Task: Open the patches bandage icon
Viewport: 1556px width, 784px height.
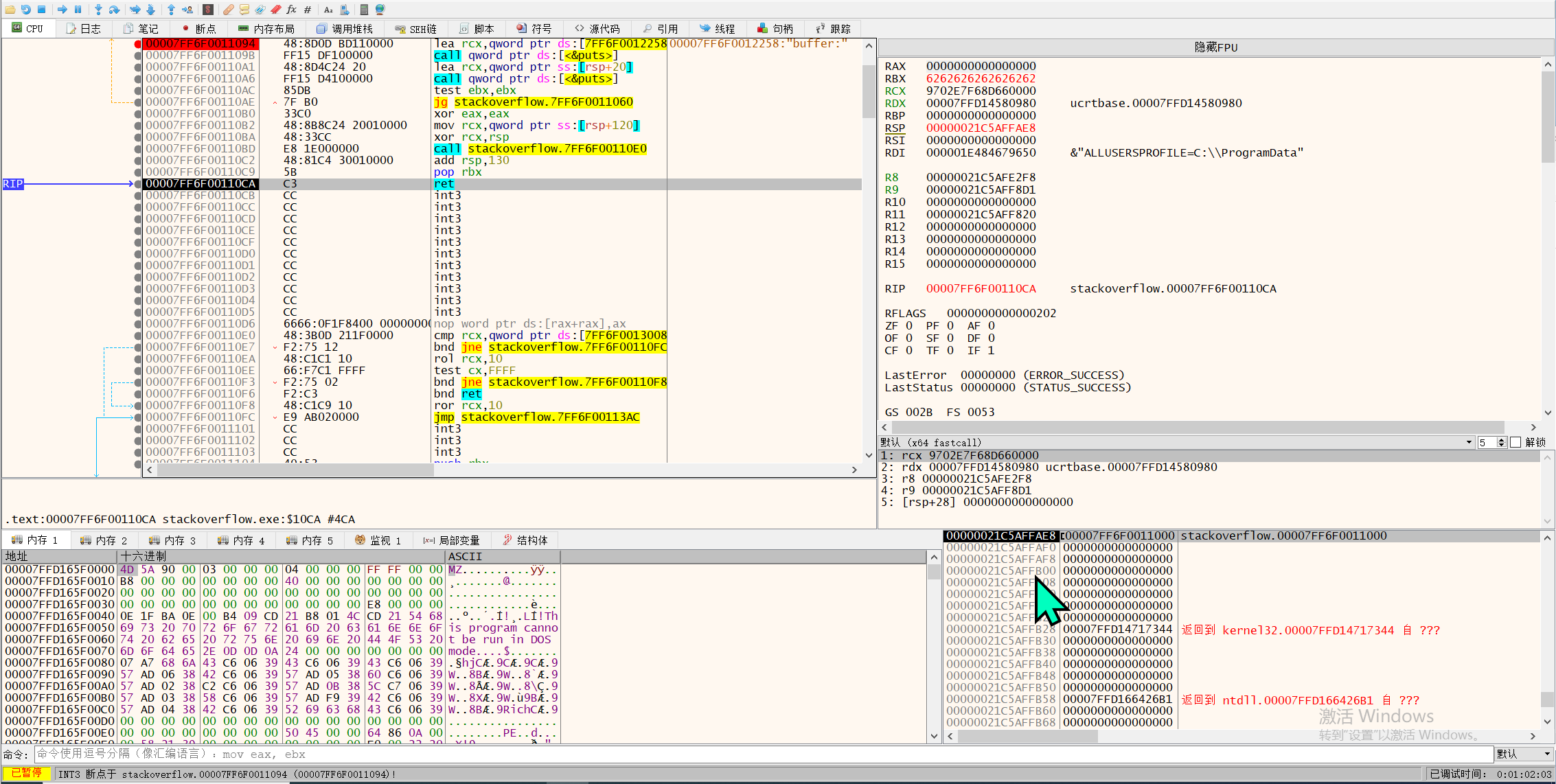Action: (x=228, y=9)
